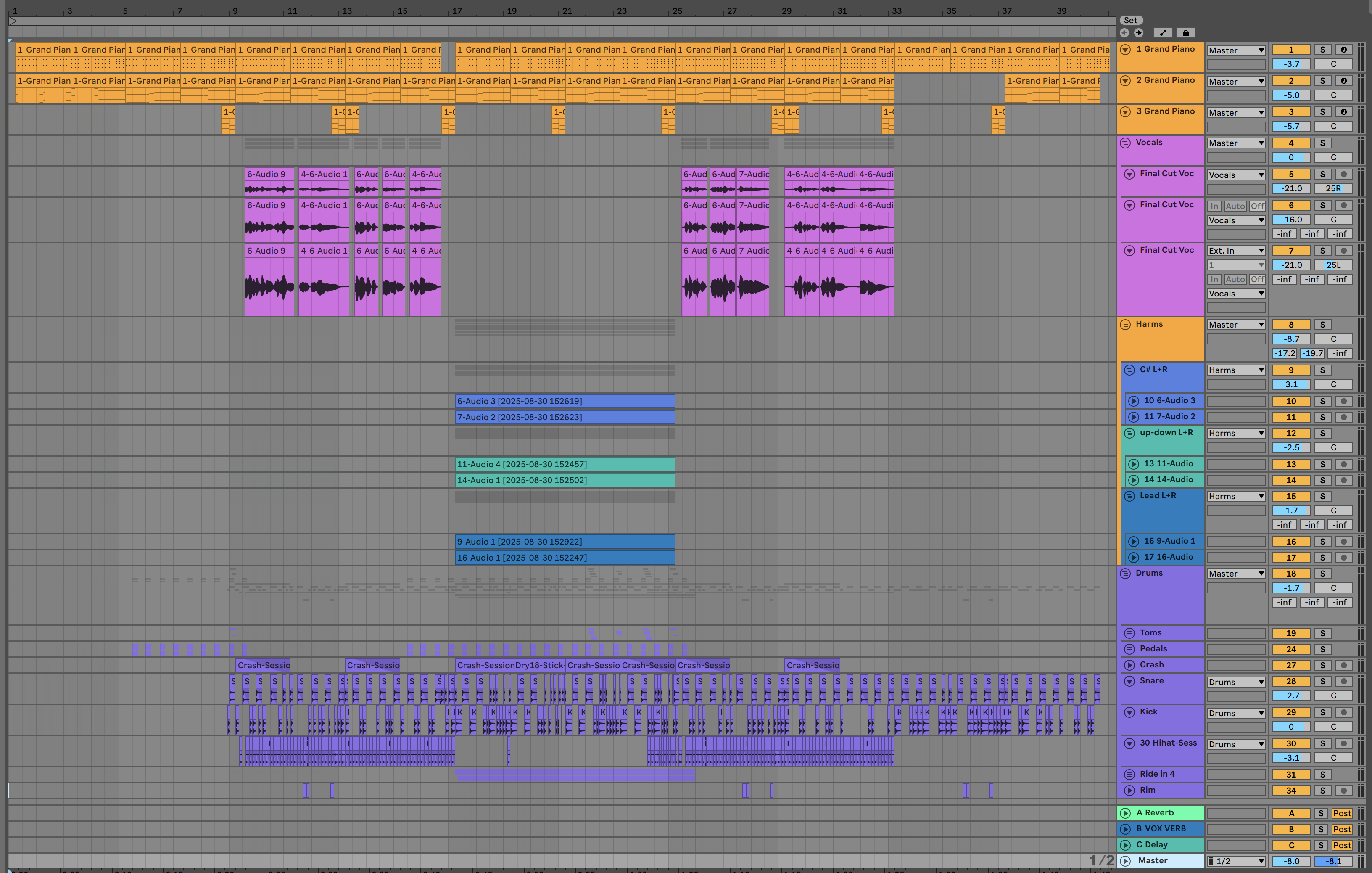
Task: Solo the Drums group track
Action: (1322, 574)
